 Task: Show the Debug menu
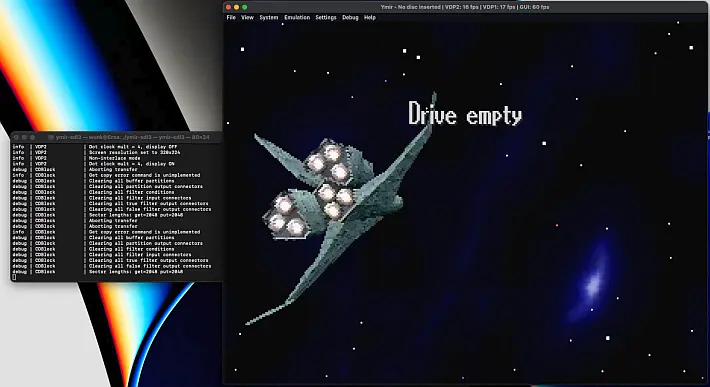point(350,18)
